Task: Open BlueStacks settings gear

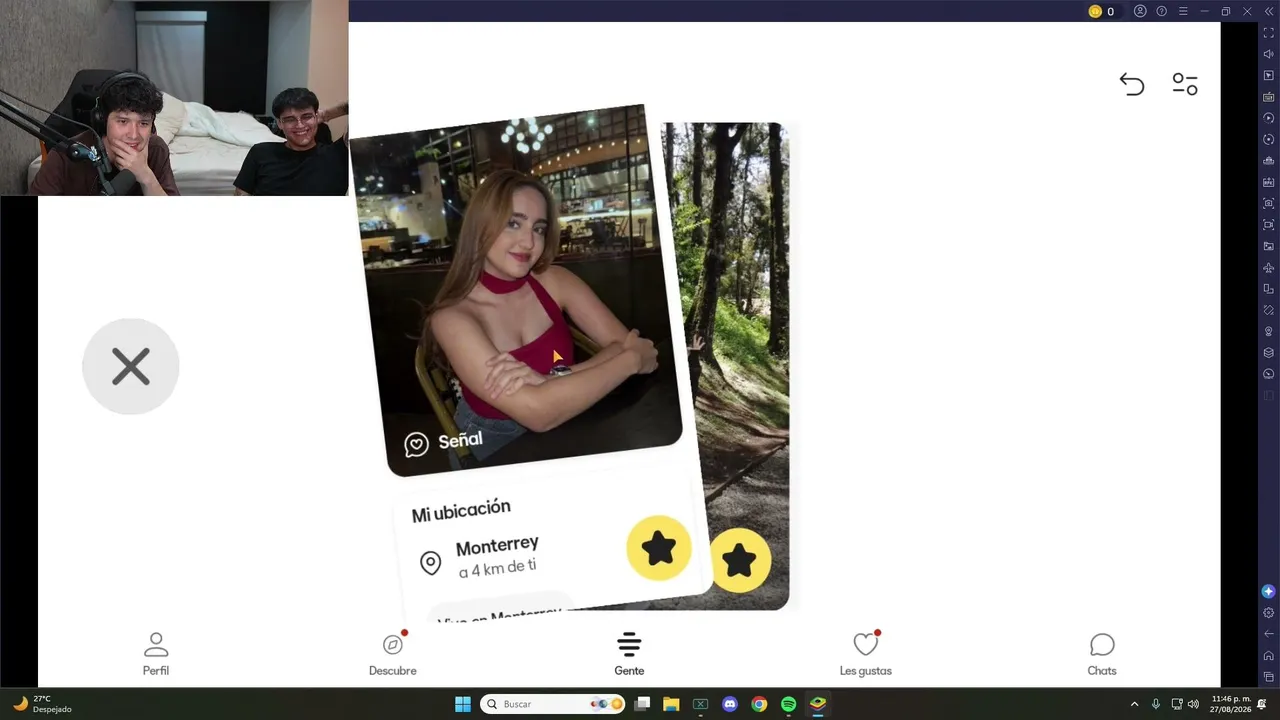Action: tap(1269, 613)
